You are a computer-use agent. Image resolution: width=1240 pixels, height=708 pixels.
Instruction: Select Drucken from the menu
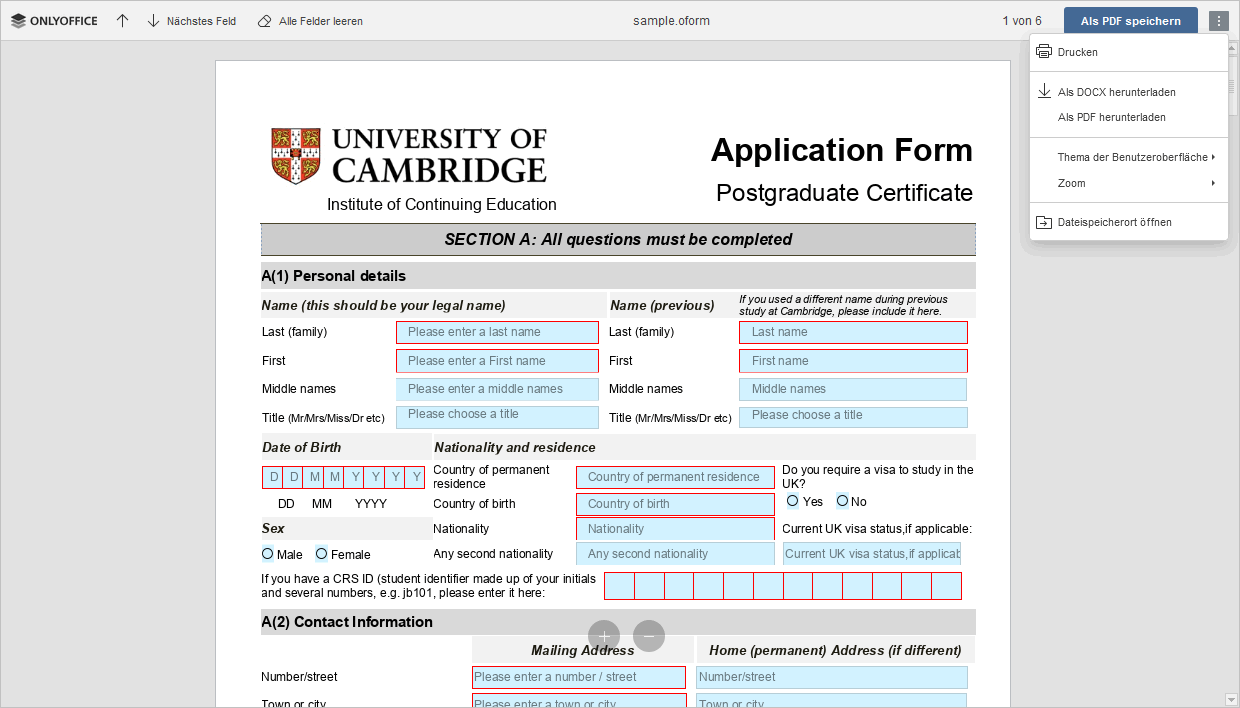coord(1128,52)
